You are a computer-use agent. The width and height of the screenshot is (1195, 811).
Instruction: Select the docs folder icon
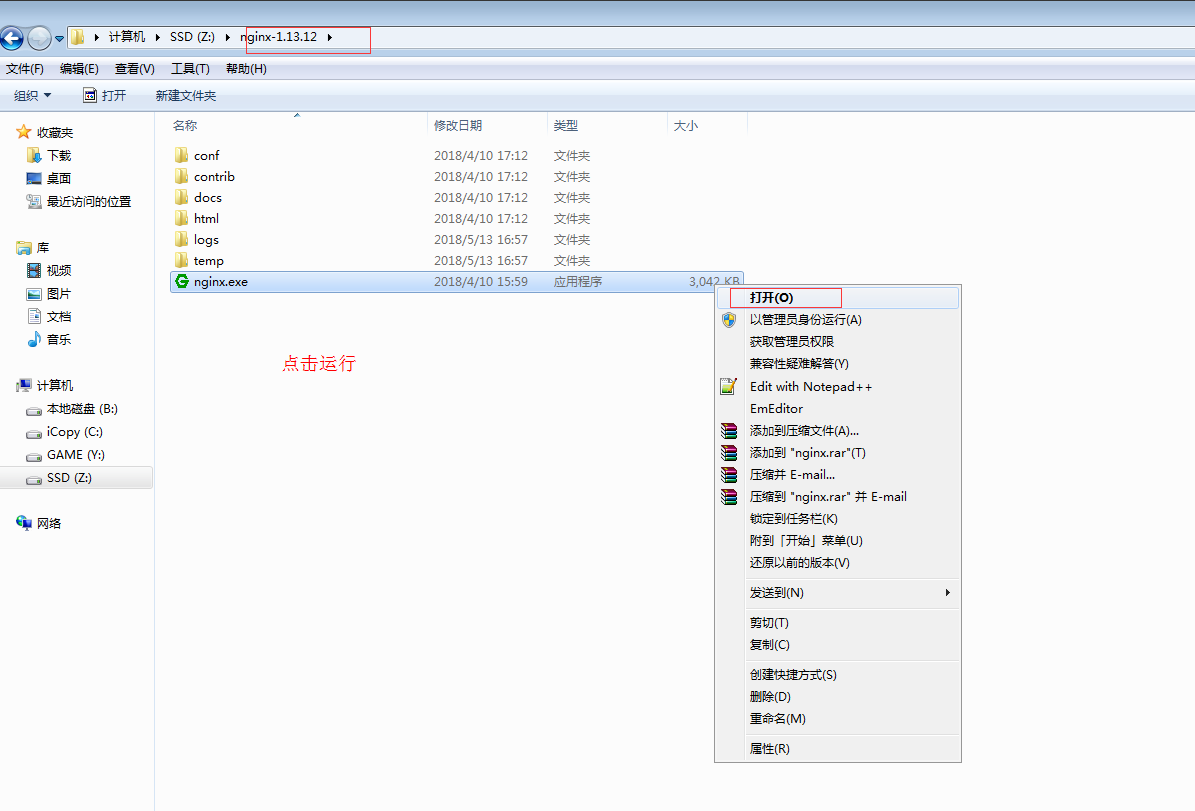point(181,197)
